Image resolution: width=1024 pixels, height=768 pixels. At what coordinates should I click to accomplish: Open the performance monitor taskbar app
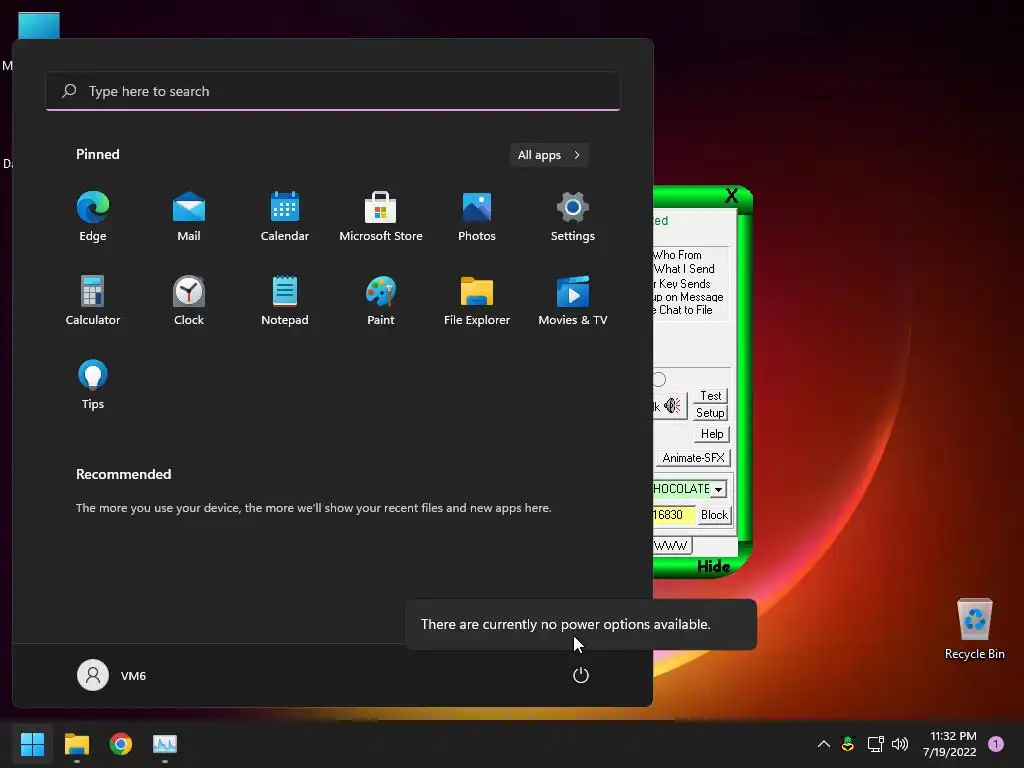(x=165, y=744)
